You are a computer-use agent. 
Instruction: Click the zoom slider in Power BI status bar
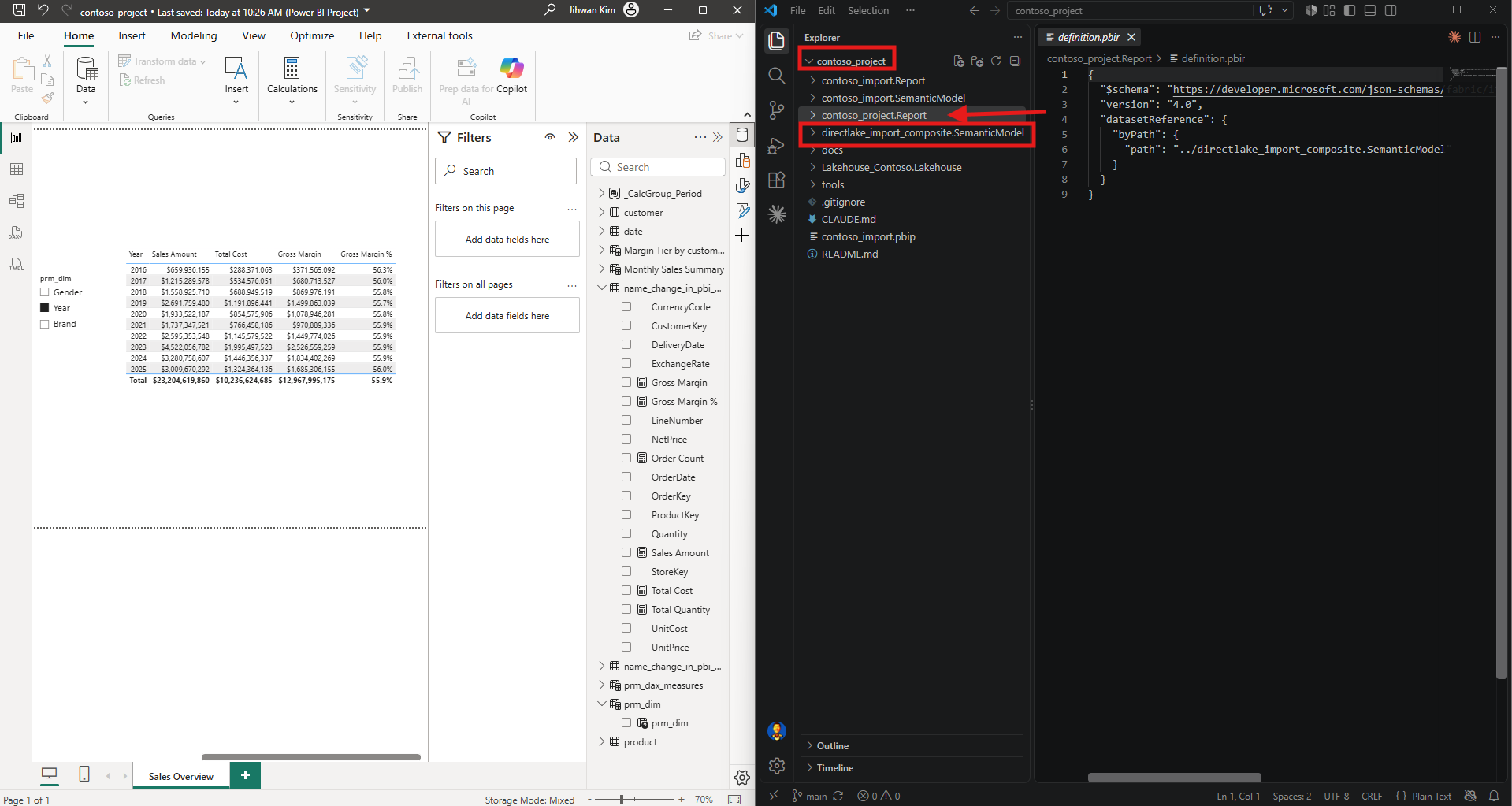pyautogui.click(x=622, y=799)
